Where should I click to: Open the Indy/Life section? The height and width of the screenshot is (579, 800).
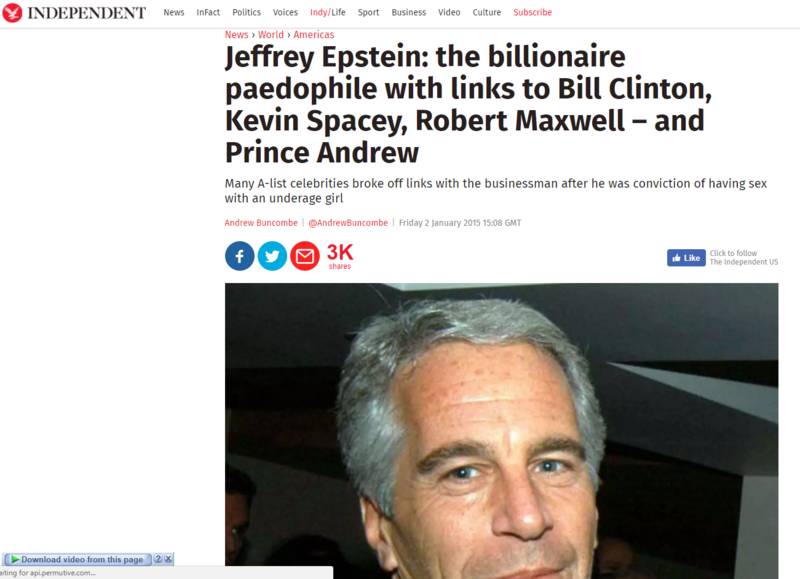coord(327,13)
